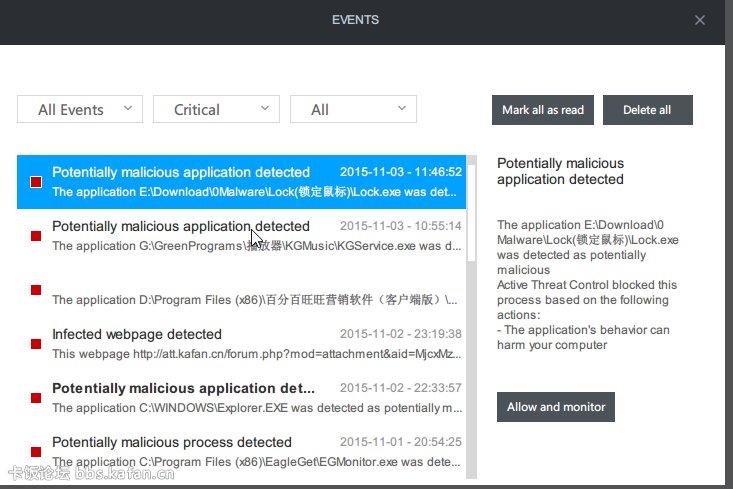The width and height of the screenshot is (733, 489).
Task: Expand the Critical severity dropdown
Action: [x=215, y=109]
